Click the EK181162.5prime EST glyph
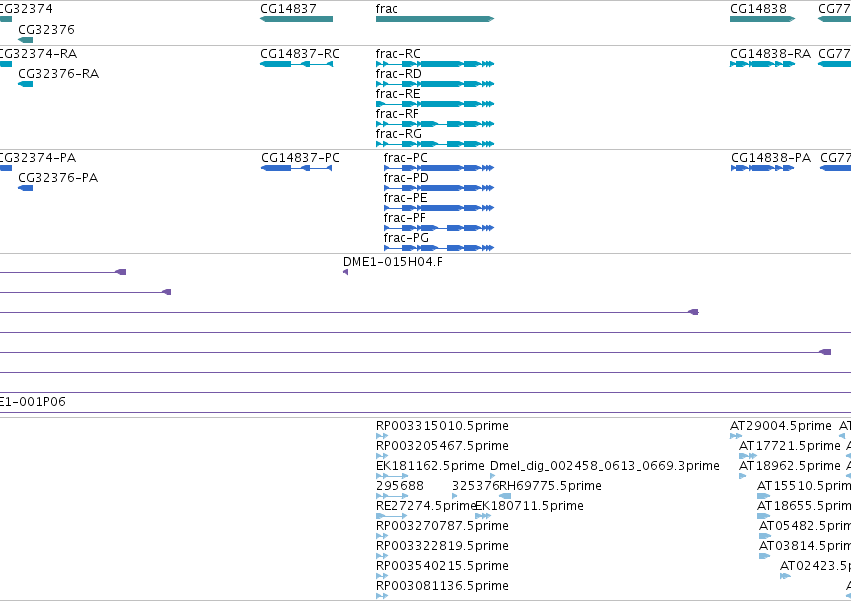 tap(392, 476)
